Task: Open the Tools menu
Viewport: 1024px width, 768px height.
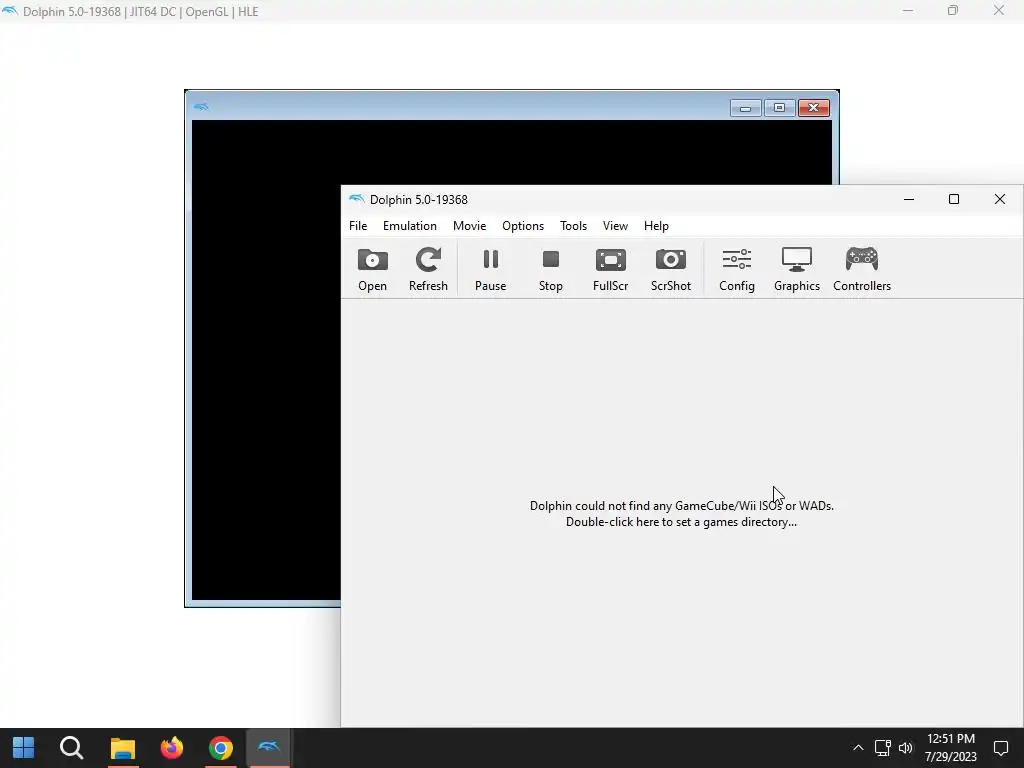Action: point(573,226)
